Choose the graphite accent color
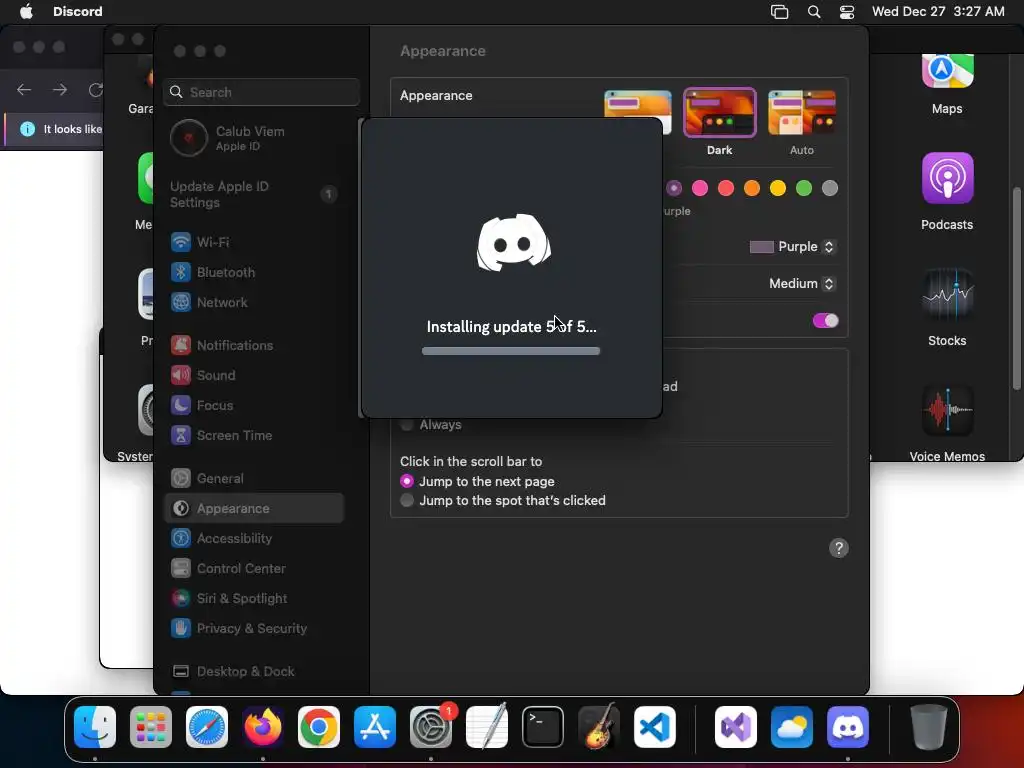Viewport: 1024px width, 768px height. point(829,189)
